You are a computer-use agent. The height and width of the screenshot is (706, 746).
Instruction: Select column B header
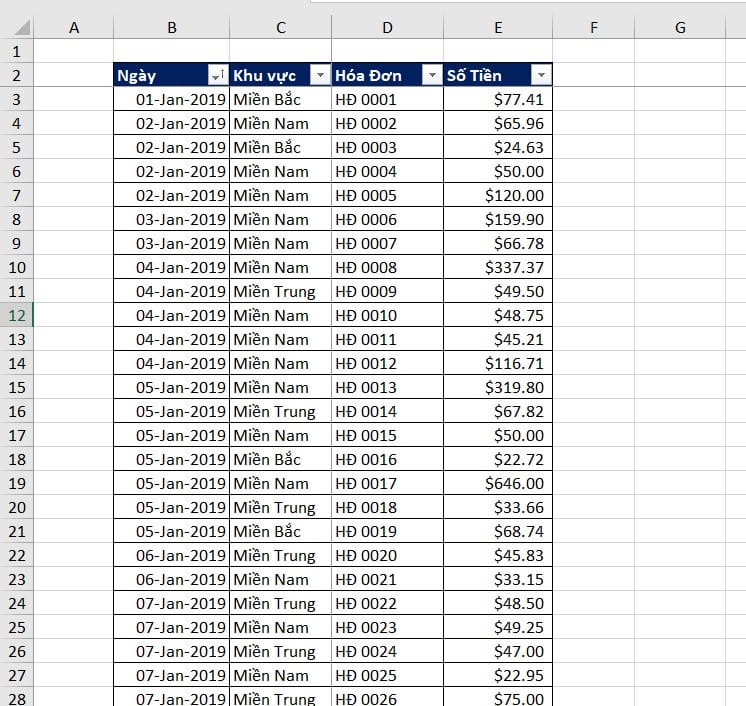(x=172, y=28)
